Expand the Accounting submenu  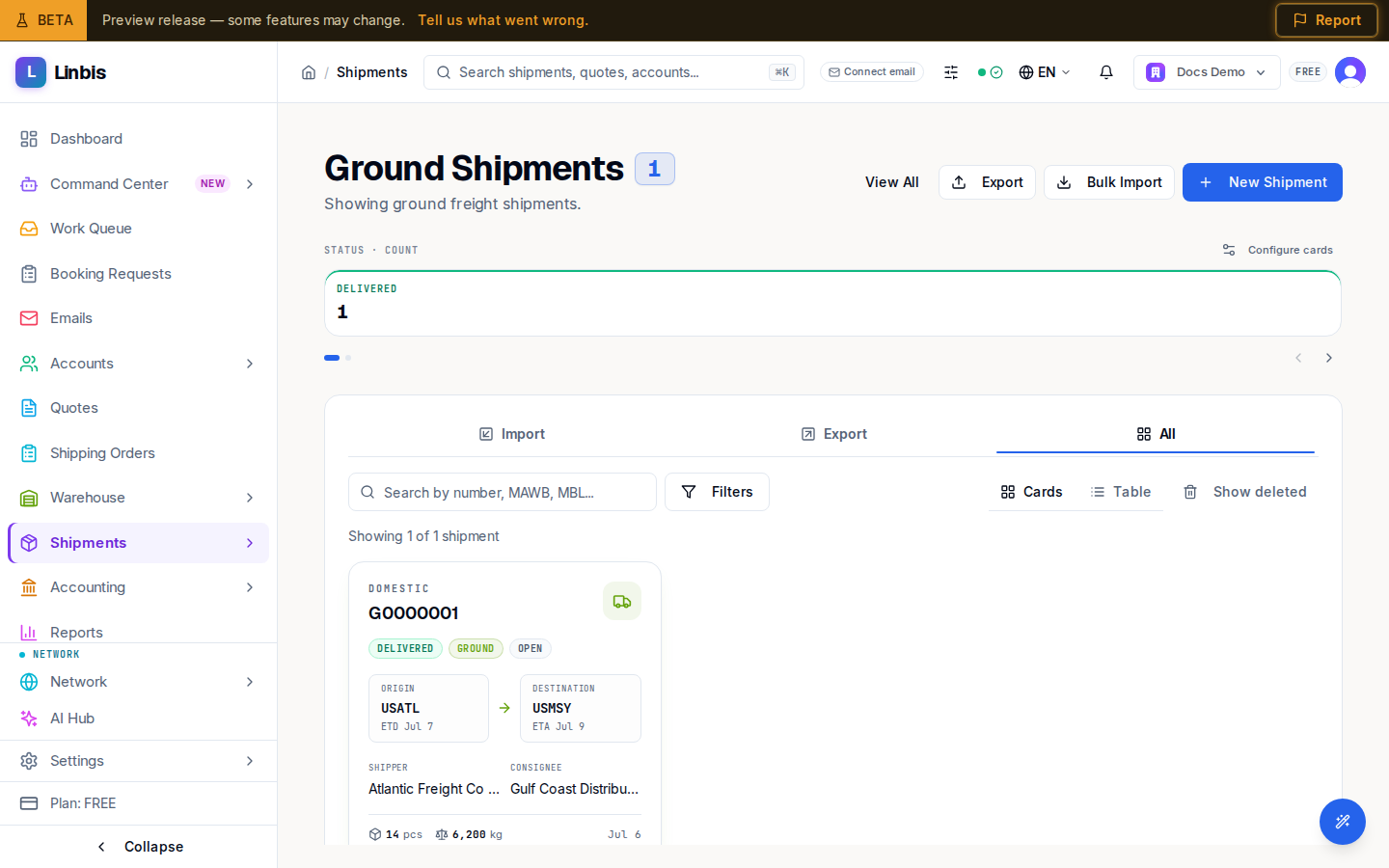(250, 587)
